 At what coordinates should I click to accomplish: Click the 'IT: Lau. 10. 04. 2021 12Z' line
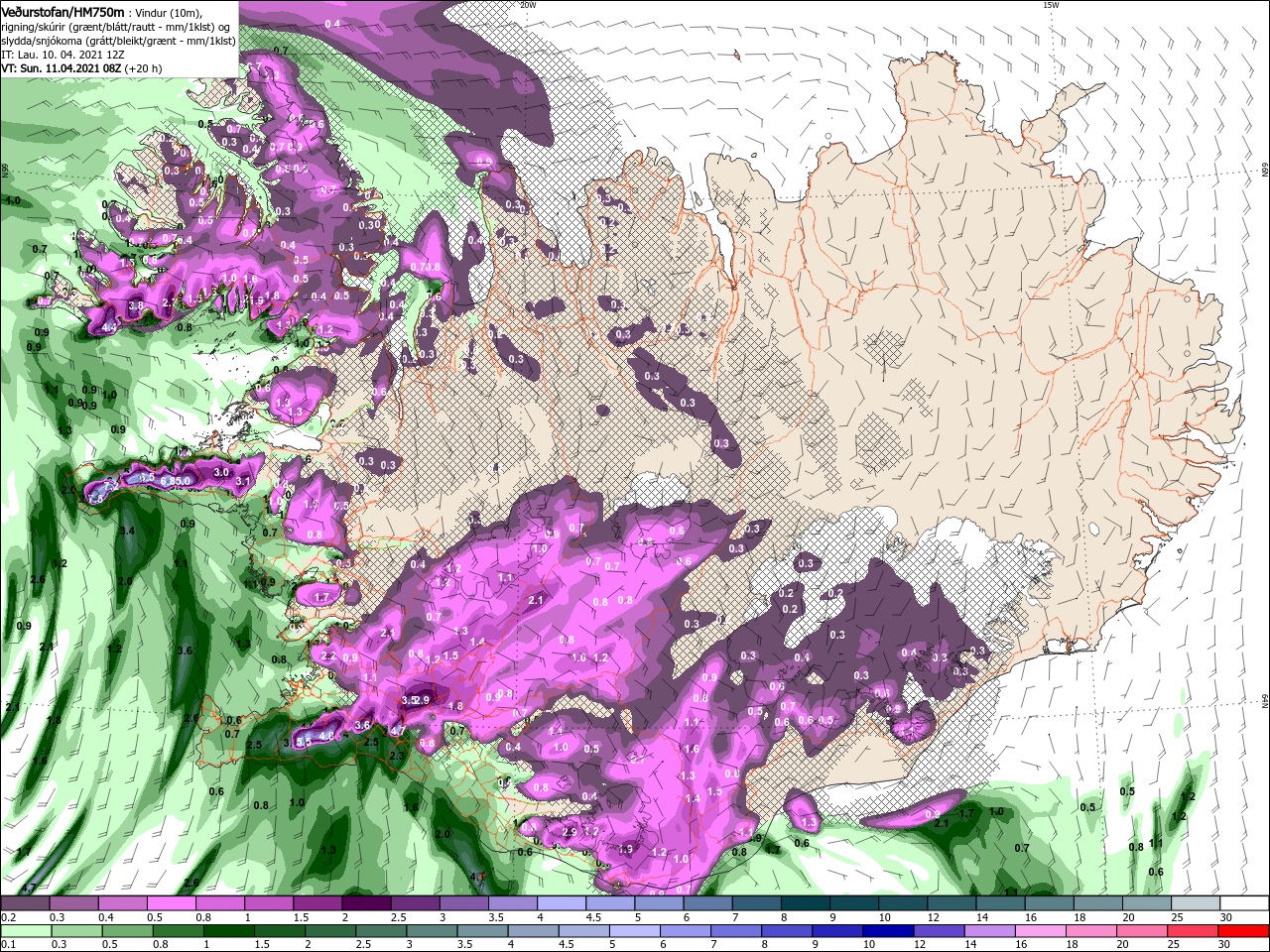tap(63, 55)
